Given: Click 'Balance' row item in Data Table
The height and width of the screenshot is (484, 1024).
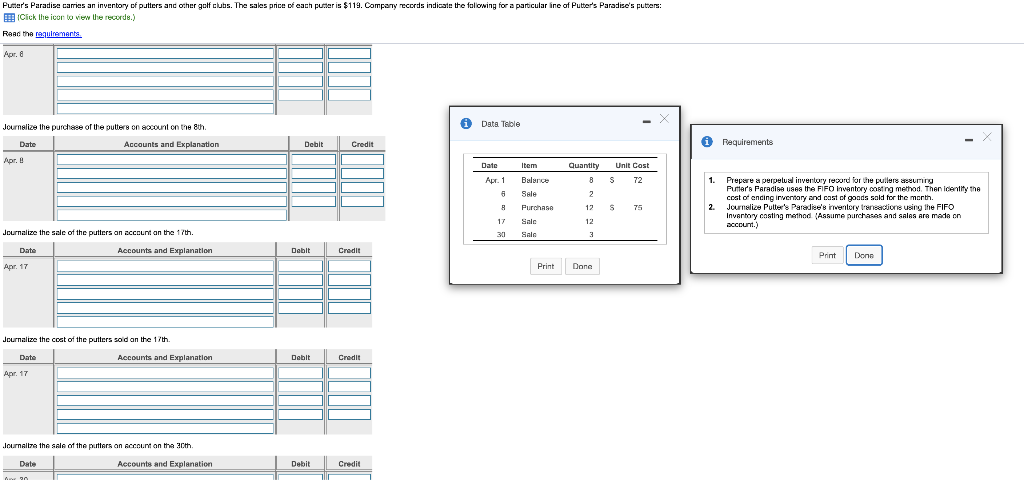Looking at the screenshot, I should (x=535, y=180).
